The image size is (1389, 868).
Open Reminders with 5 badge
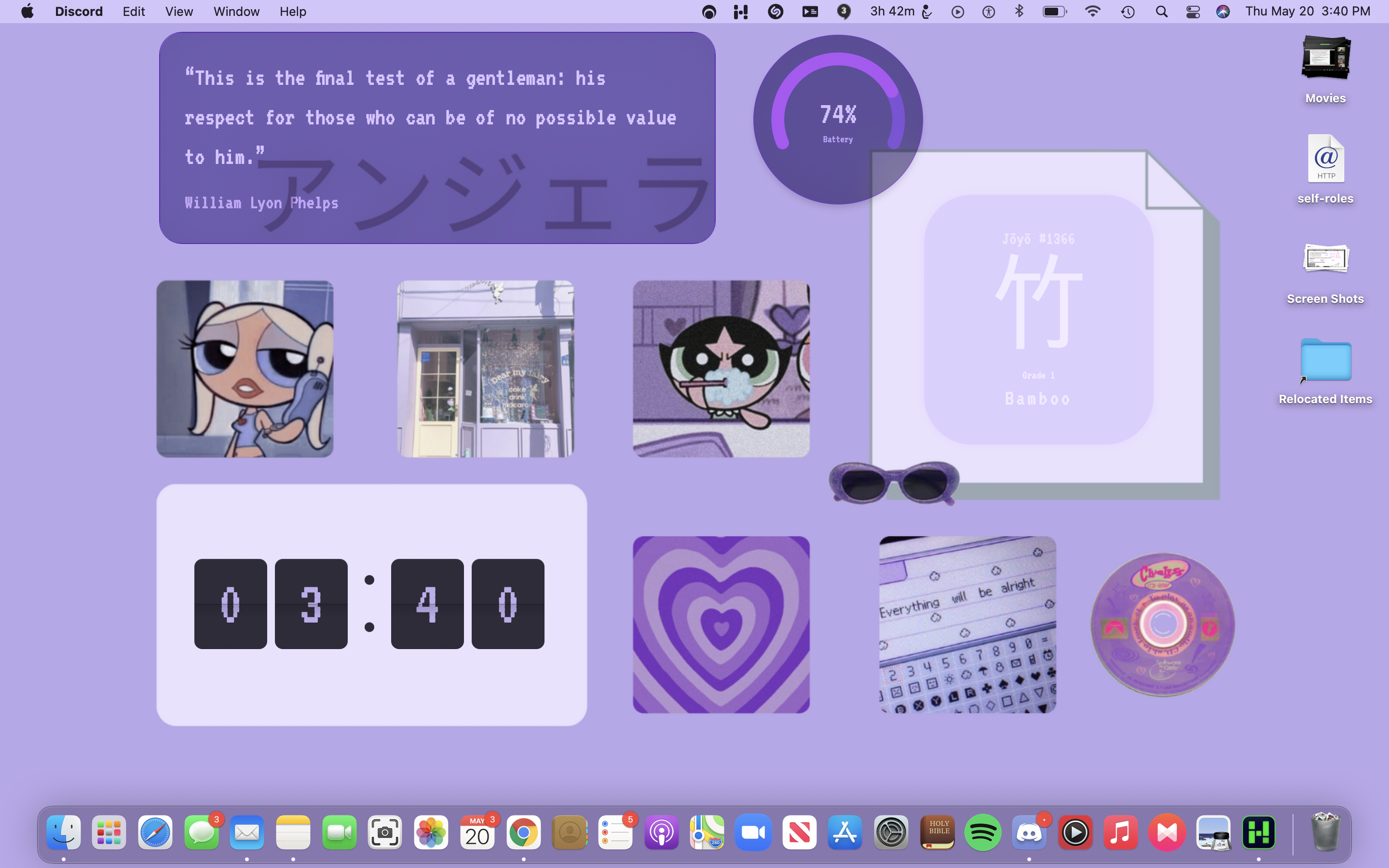click(615, 832)
